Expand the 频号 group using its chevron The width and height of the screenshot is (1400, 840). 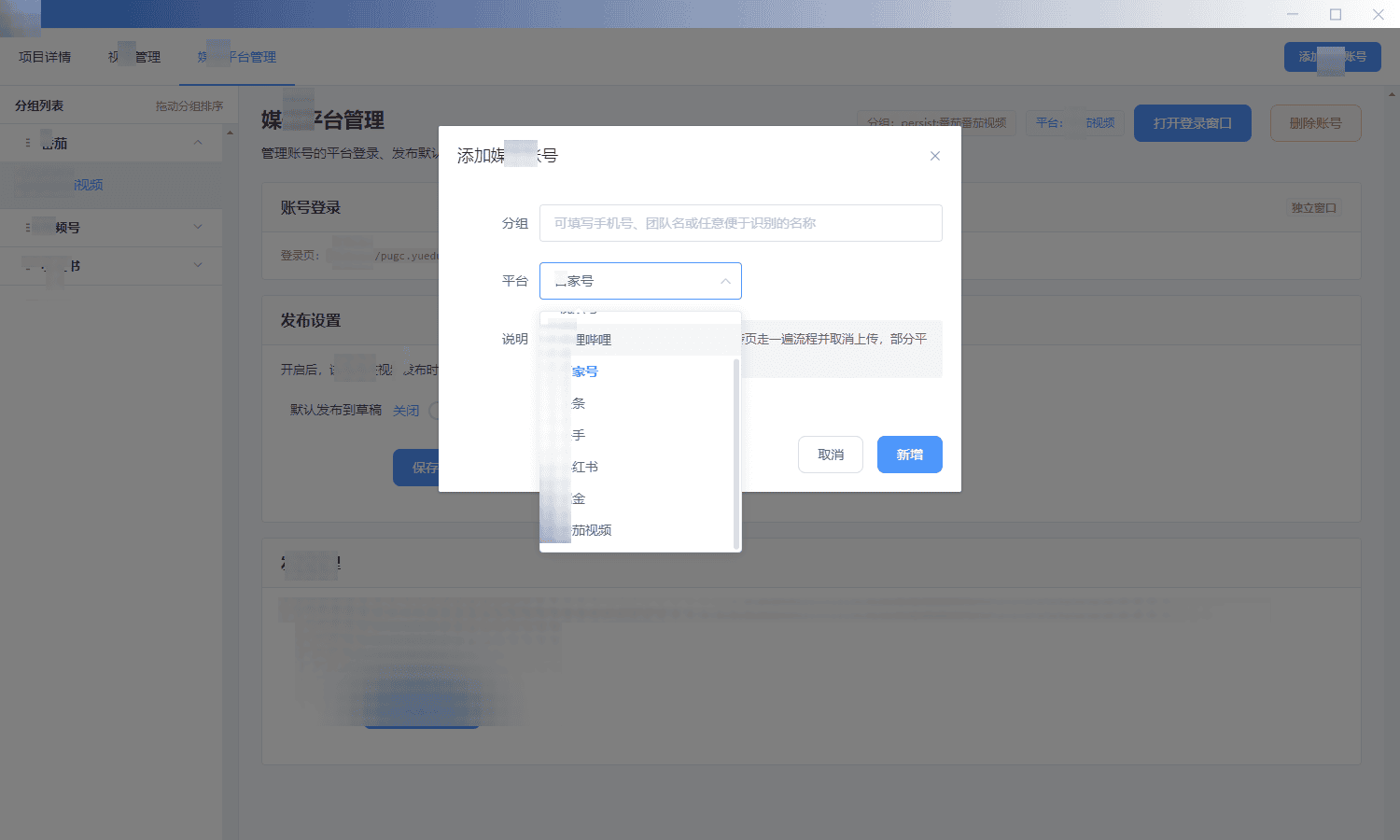(x=198, y=227)
